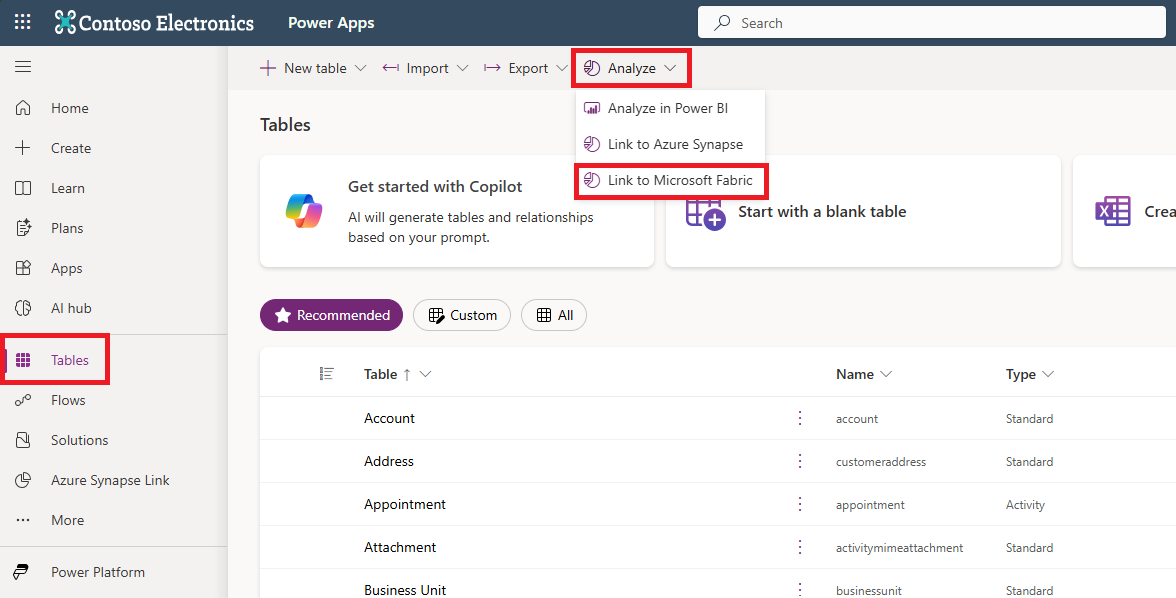
Task: Click Get started with Copilot card
Action: coord(457,211)
